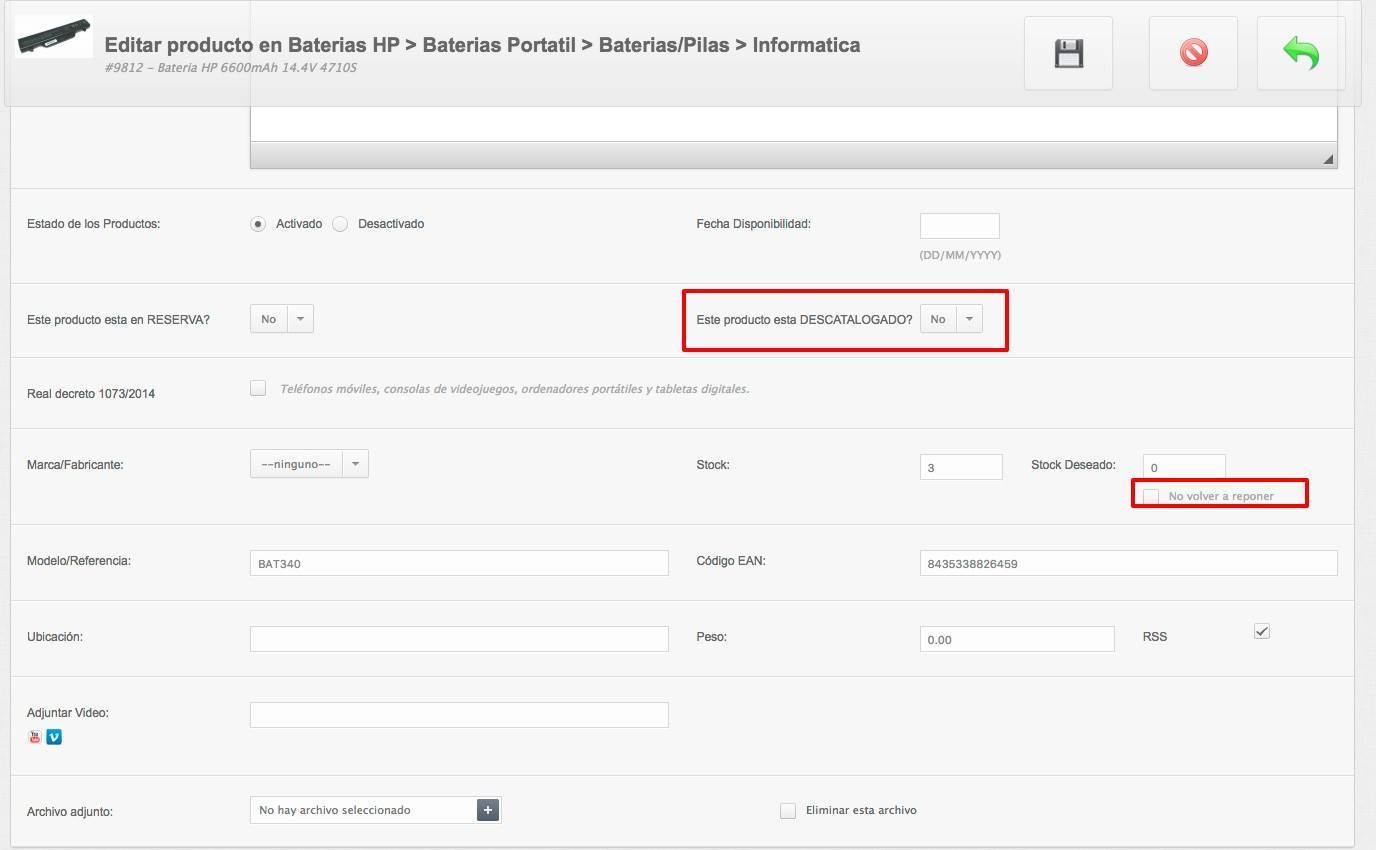Click the (DD/MM/YYYY) format hint
Screen dimensions: 1376x850
click(960, 255)
